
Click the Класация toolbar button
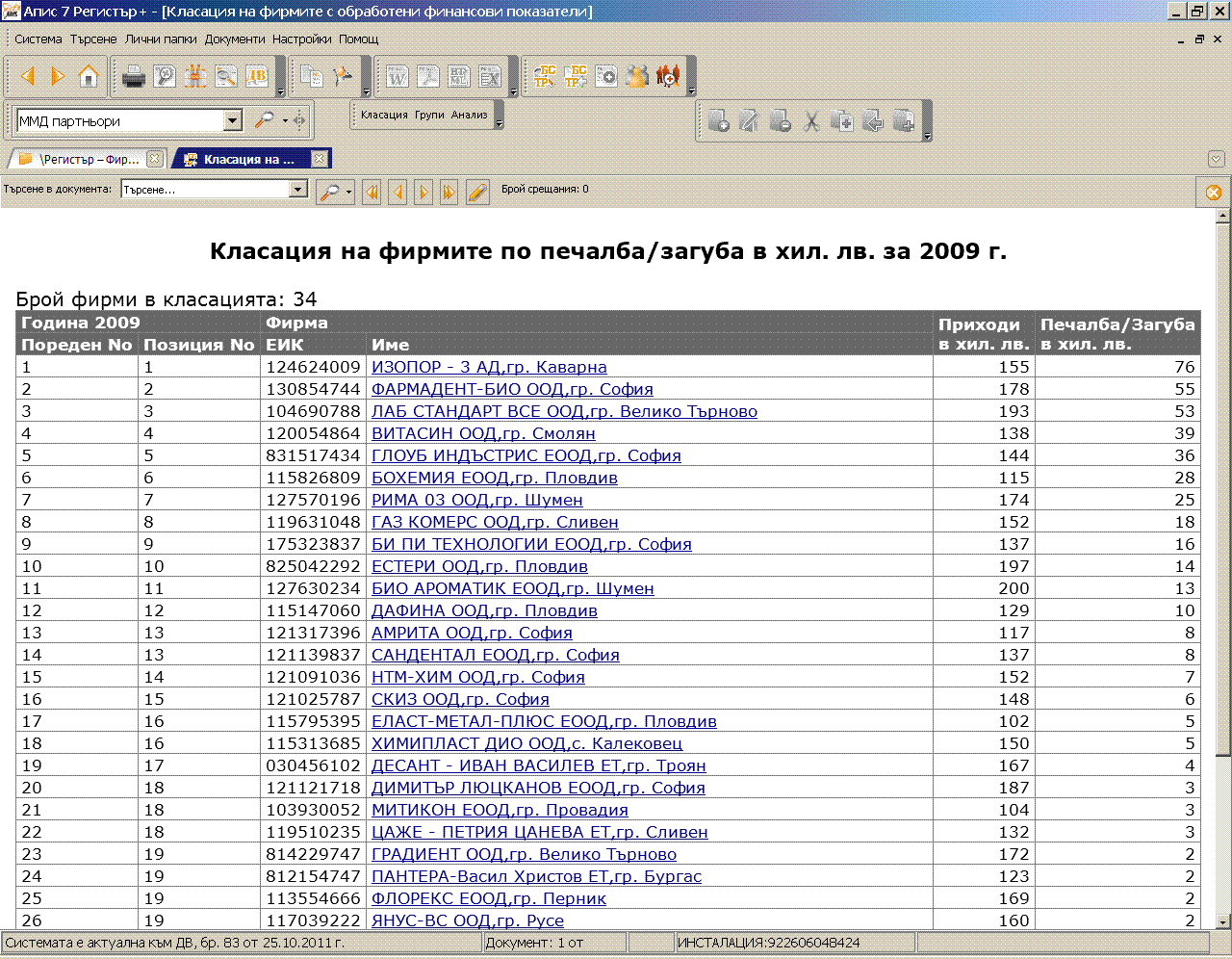coord(384,115)
